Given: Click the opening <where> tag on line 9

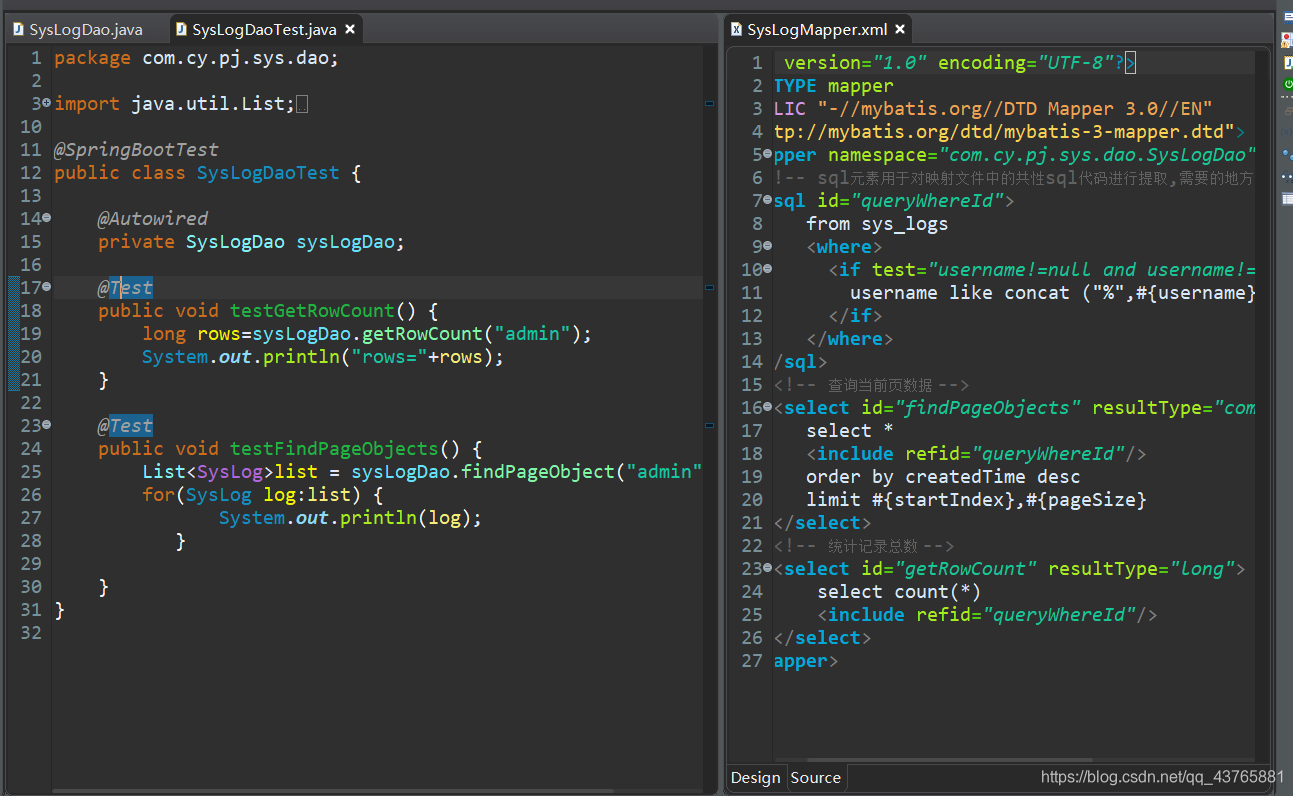Looking at the screenshot, I should pyautogui.click(x=844, y=247).
